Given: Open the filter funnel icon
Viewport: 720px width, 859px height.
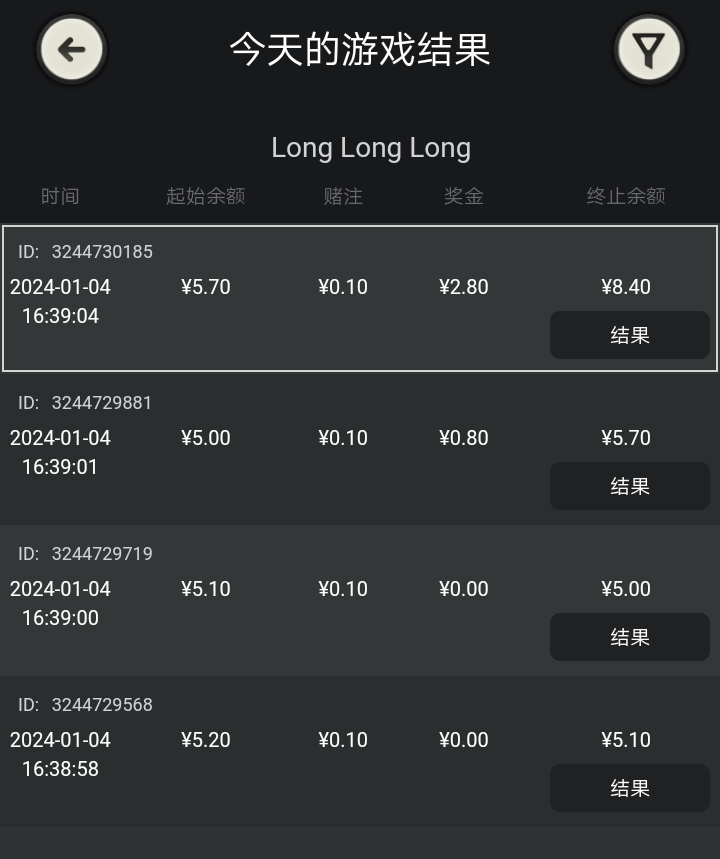Looking at the screenshot, I should tap(649, 49).
